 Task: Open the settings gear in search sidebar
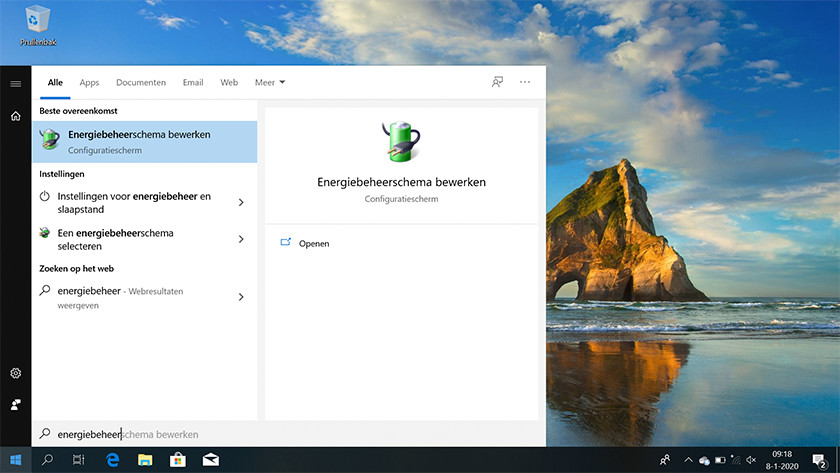pos(16,373)
